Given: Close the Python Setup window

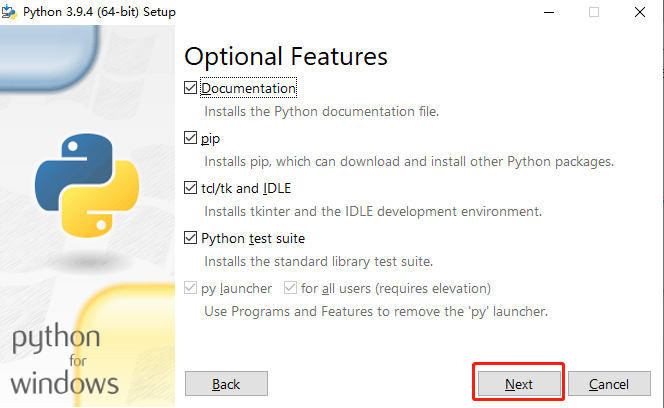Looking at the screenshot, I should (x=640, y=12).
